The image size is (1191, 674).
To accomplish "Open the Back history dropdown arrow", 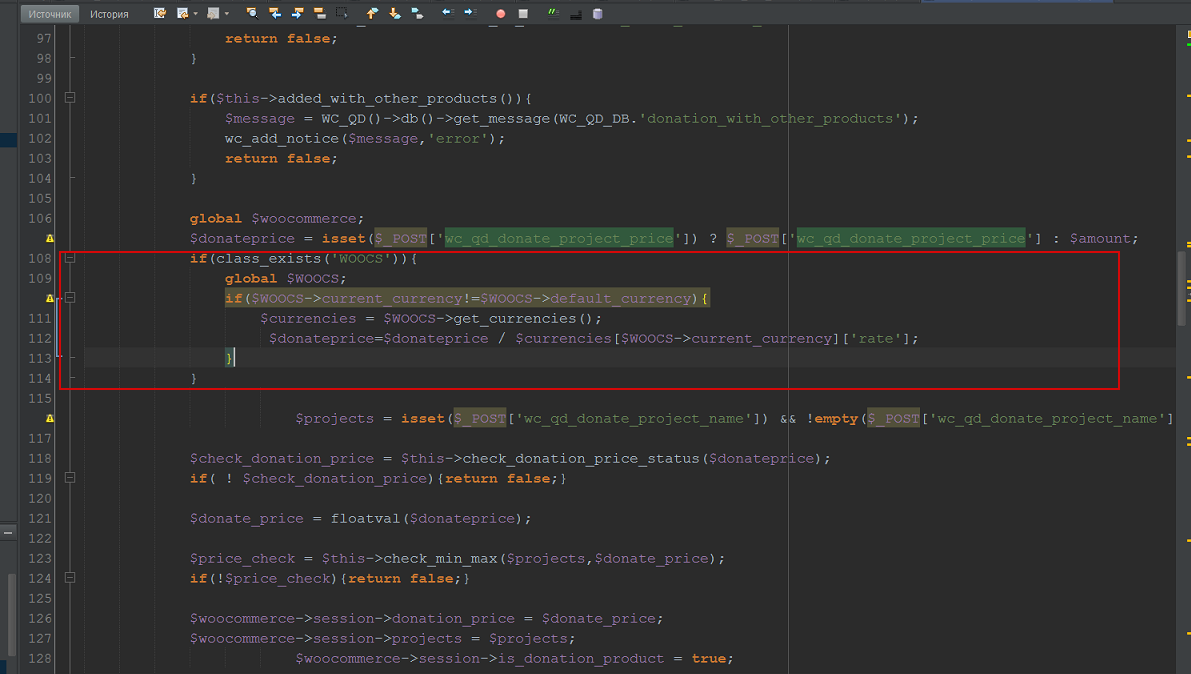I will pyautogui.click(x=195, y=14).
